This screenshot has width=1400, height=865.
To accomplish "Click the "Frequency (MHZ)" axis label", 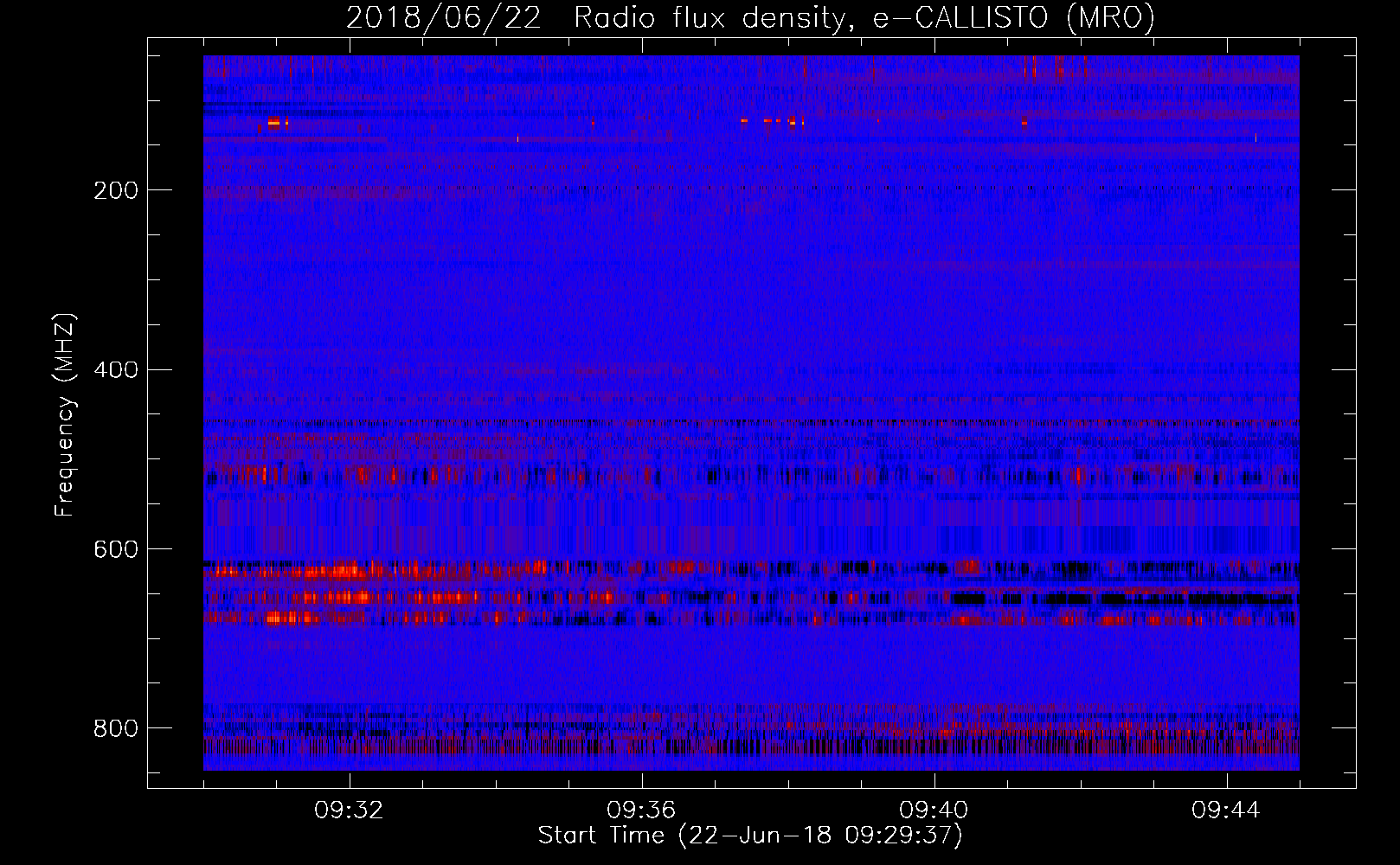I will pos(65,415).
